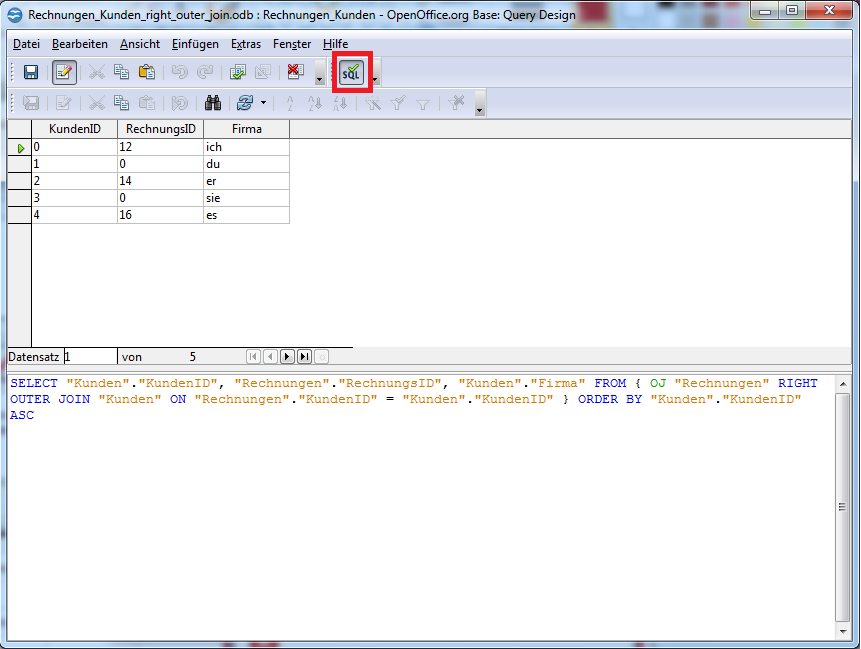
Task: Click the RechnungsID cell "16"
Action: 160,215
